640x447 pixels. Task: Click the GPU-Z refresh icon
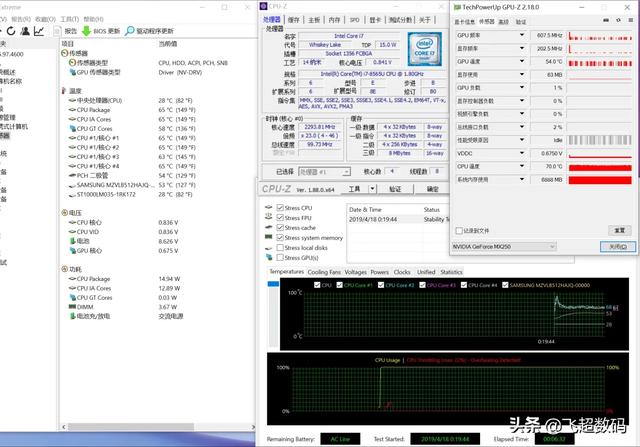click(x=619, y=20)
